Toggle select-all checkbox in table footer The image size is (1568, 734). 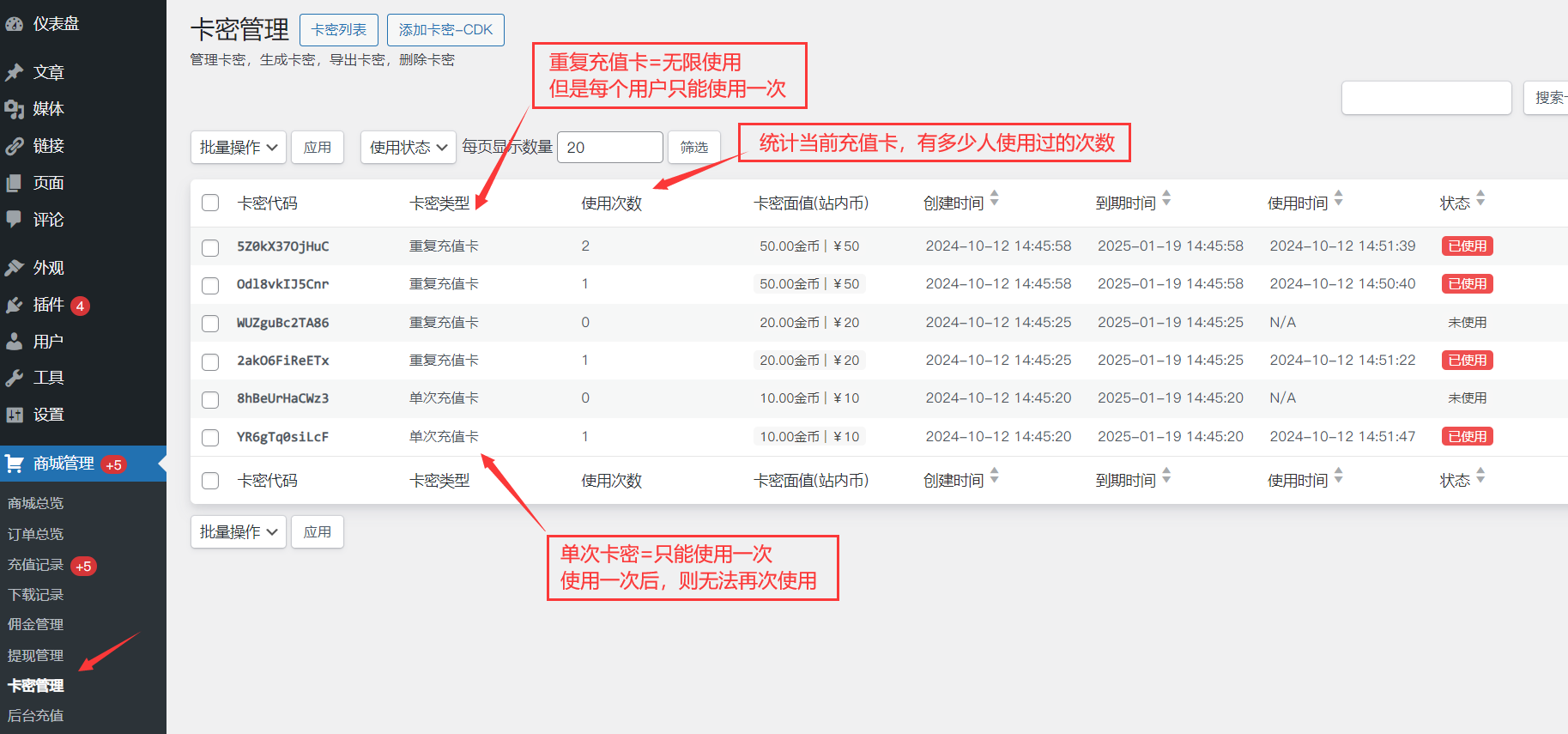pos(210,481)
